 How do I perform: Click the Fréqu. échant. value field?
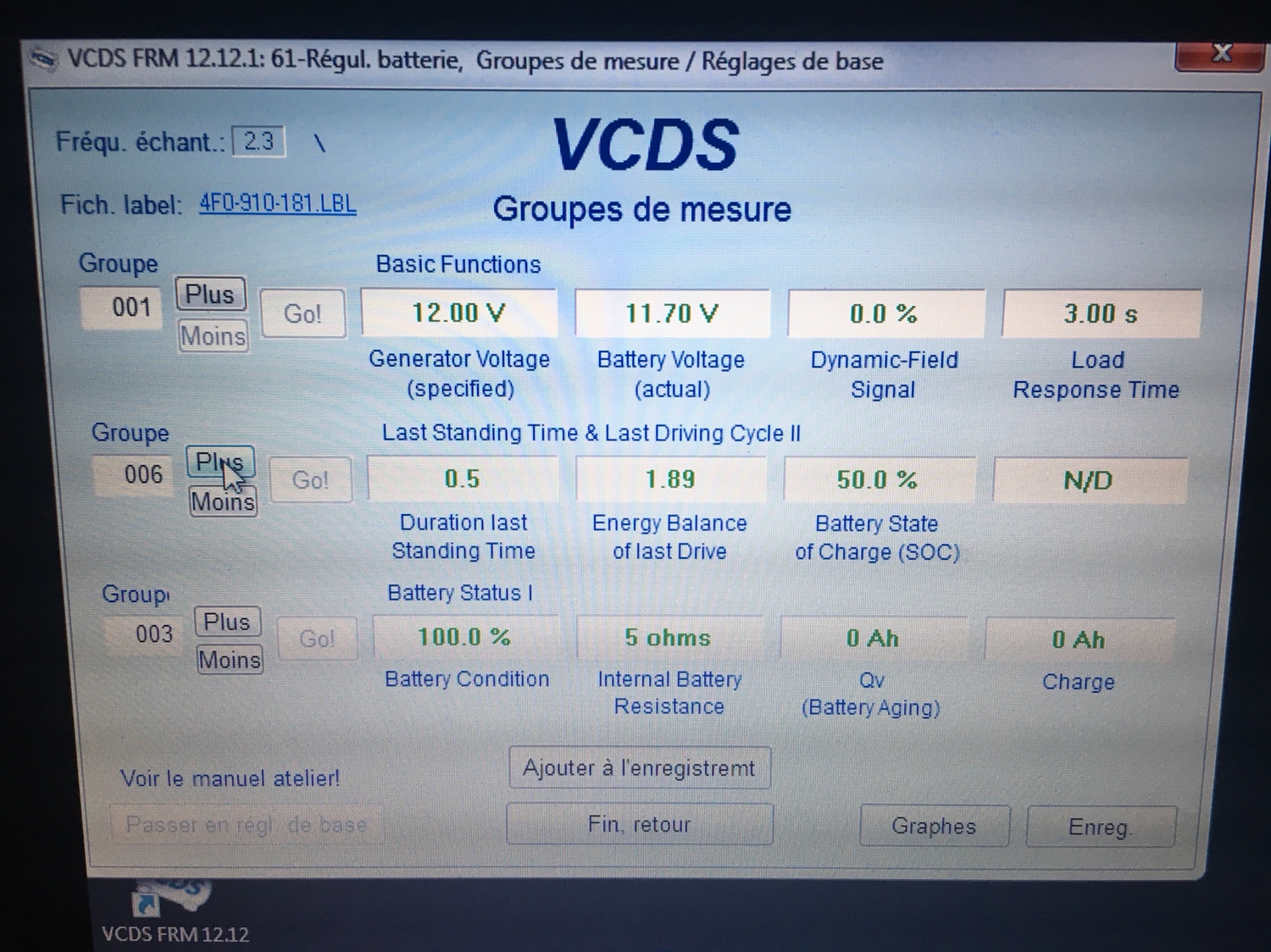[258, 141]
